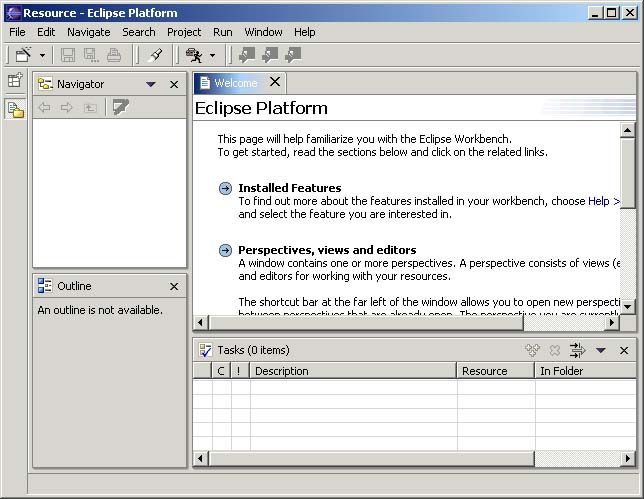Screen dimensions: 644x499
Task: Close the Outline view
Action: 174,286
